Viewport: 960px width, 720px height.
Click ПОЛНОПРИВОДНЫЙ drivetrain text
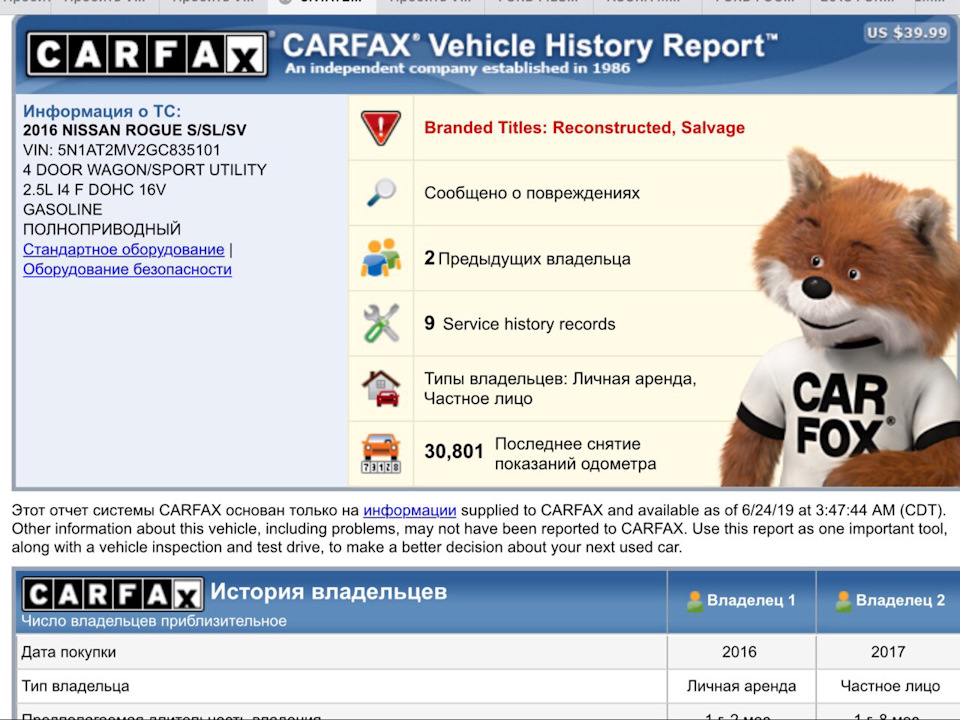point(102,229)
